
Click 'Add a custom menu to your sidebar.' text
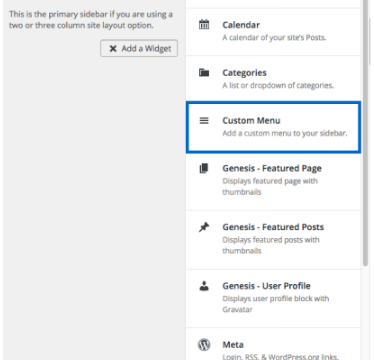pos(285,133)
